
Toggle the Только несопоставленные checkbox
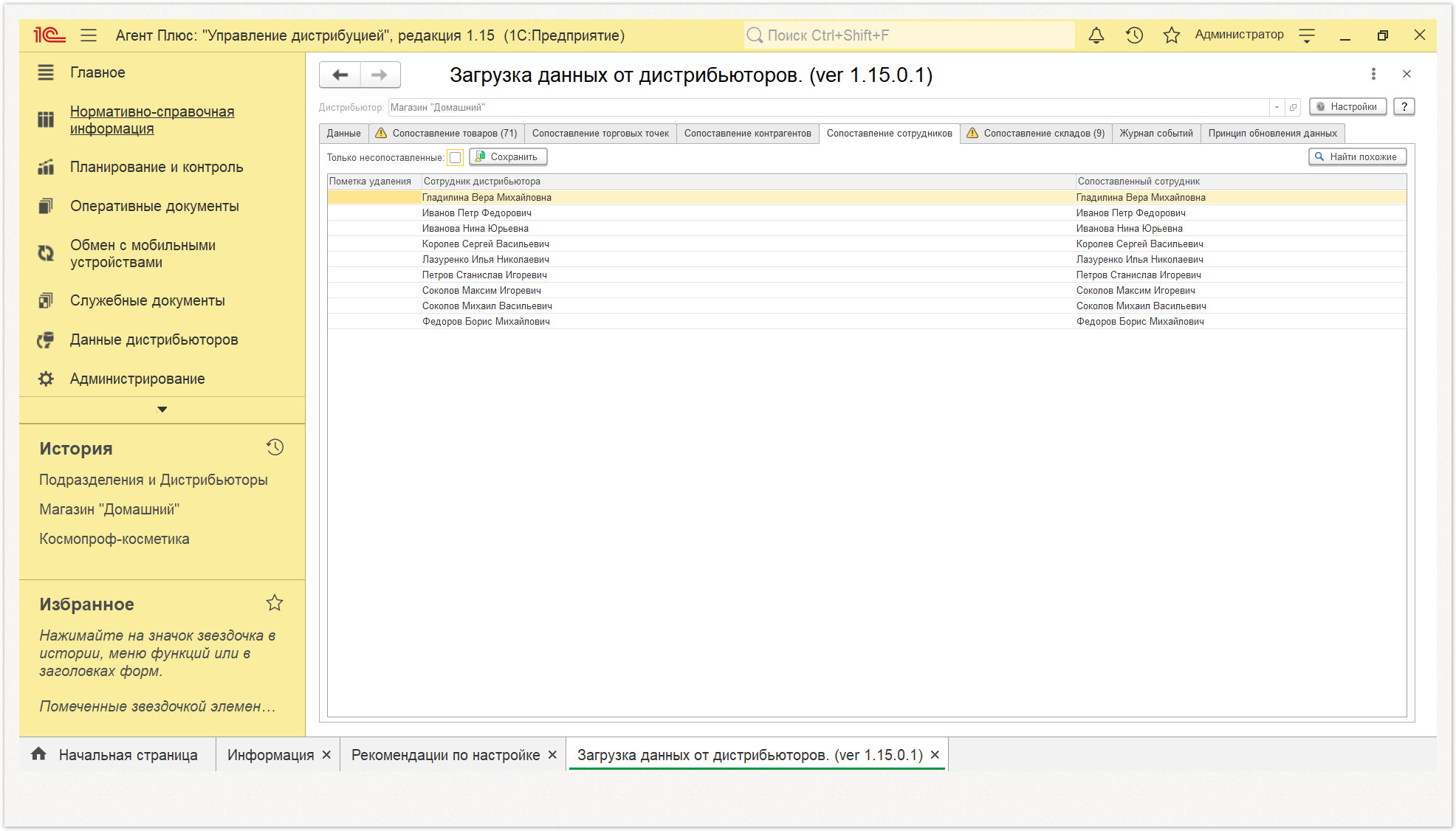pos(456,157)
